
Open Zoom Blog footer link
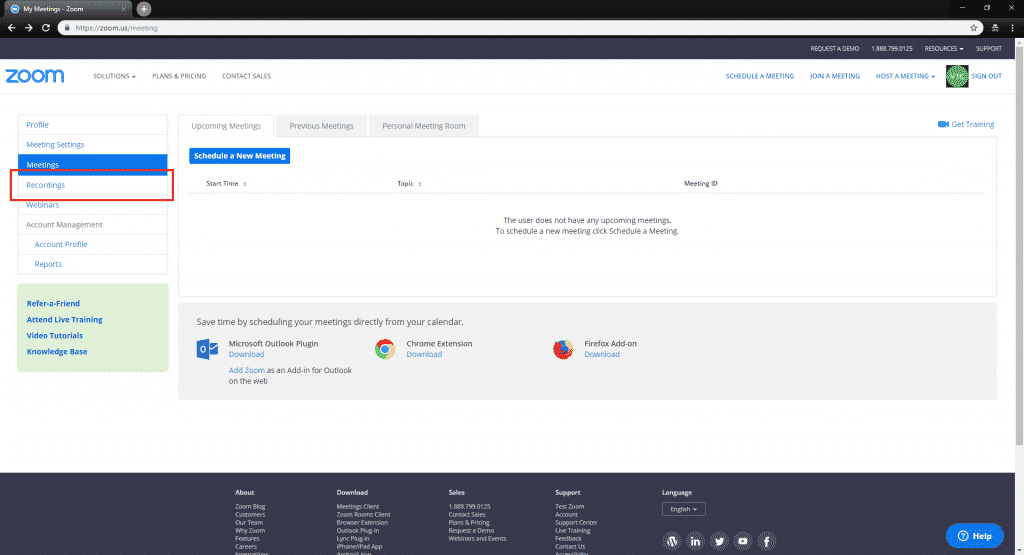[x=250, y=507]
